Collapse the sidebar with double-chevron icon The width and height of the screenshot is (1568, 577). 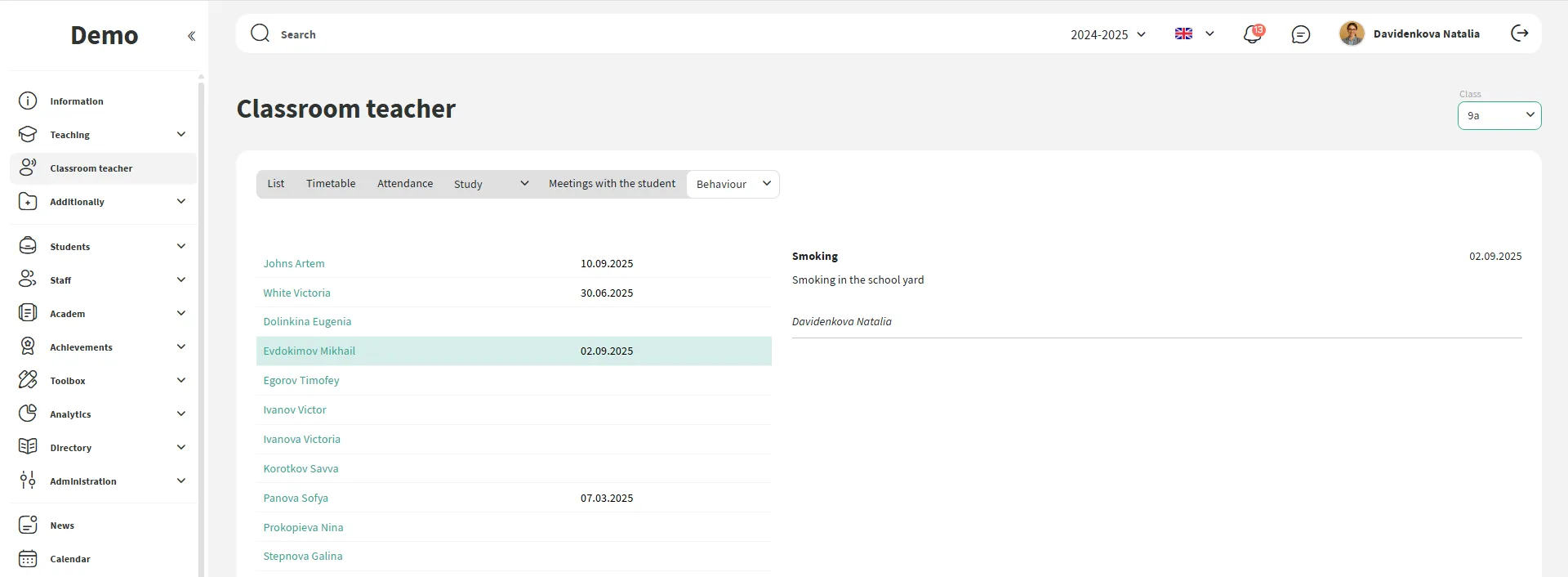pyautogui.click(x=191, y=36)
